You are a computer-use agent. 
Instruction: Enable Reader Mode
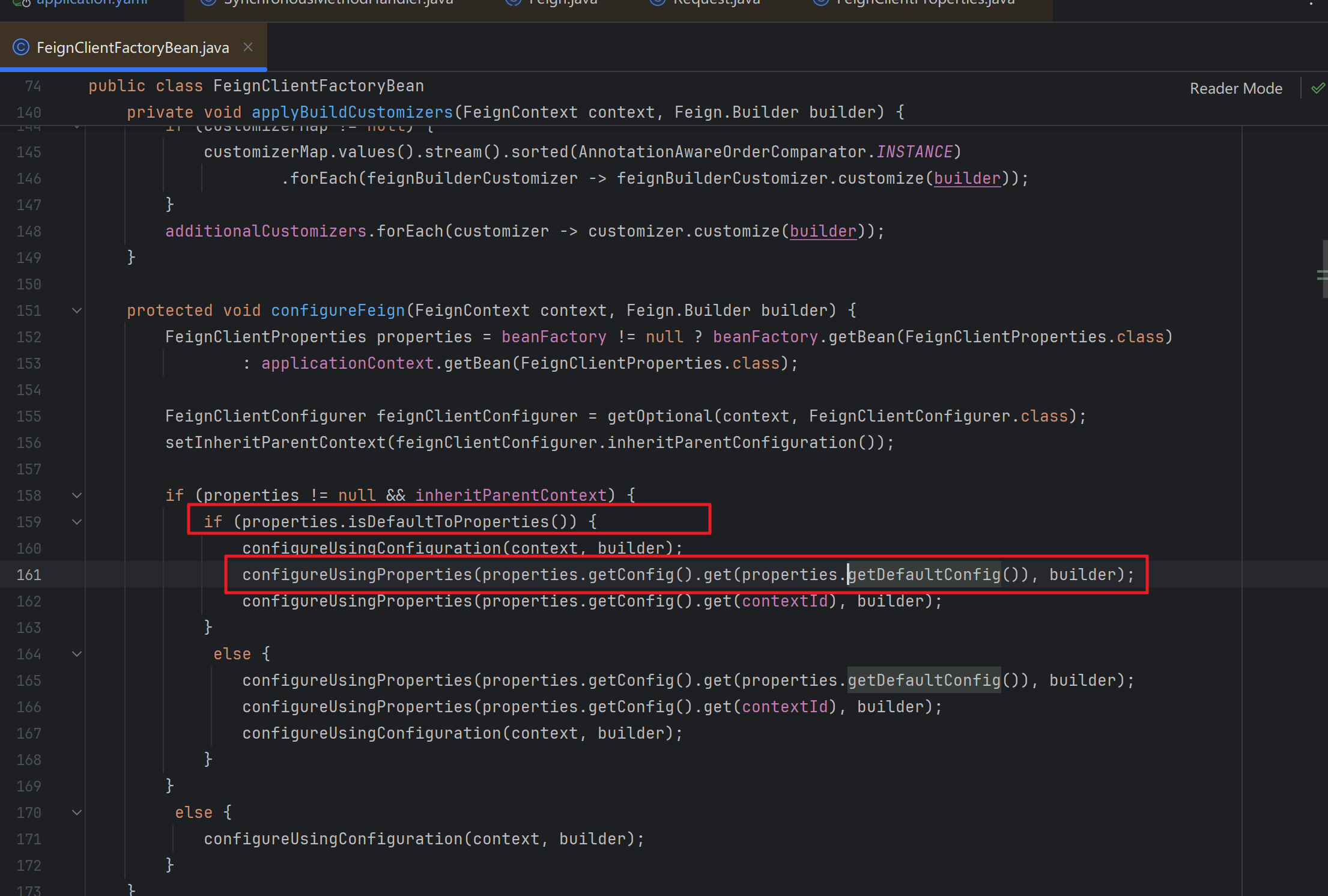point(1236,88)
